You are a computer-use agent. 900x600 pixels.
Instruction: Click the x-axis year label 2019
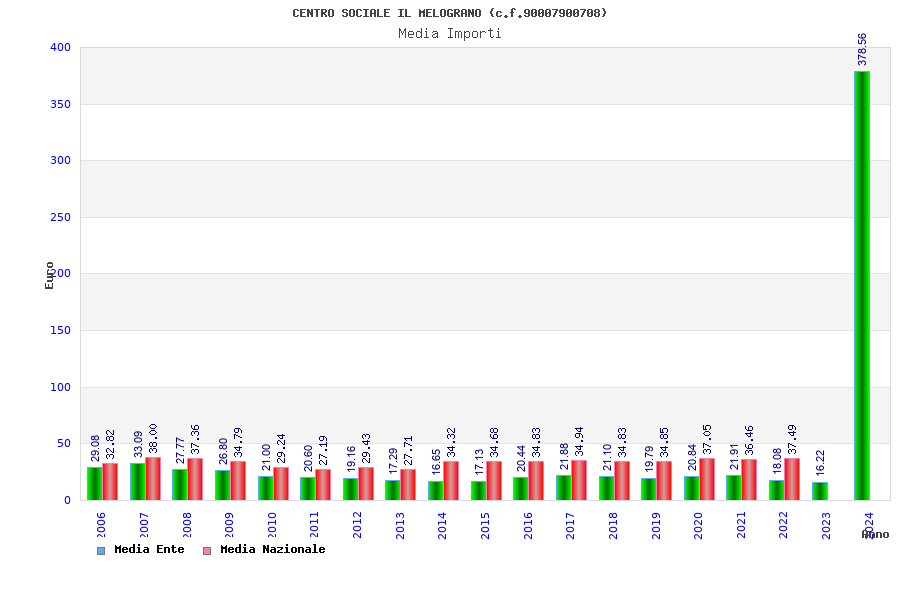(x=656, y=525)
